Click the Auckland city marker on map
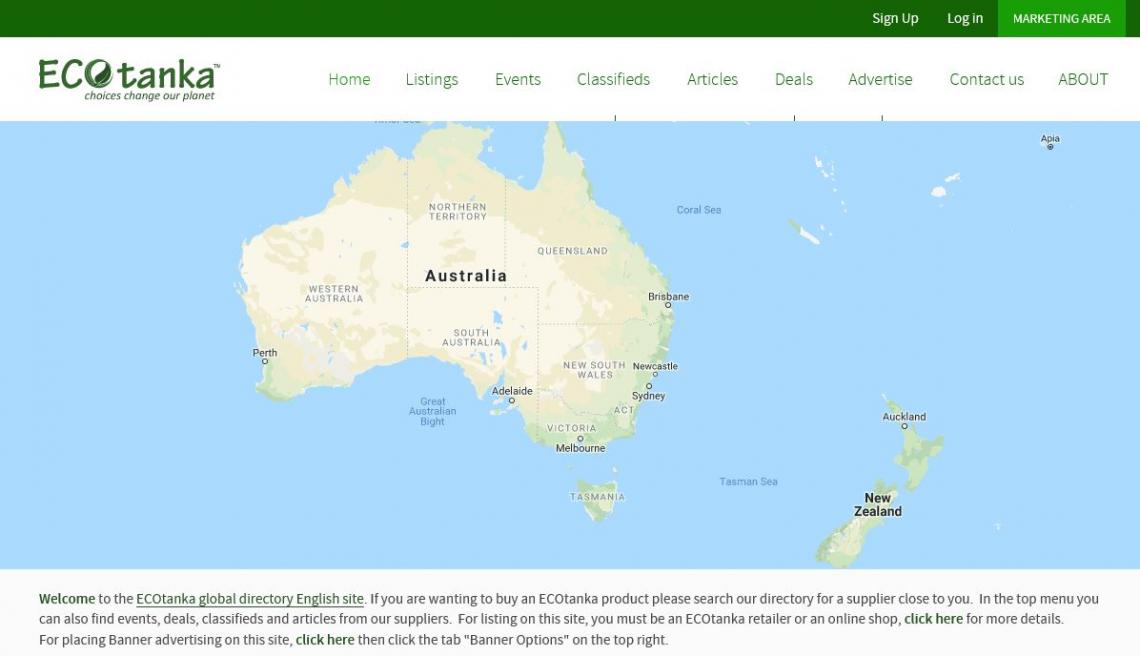Viewport: 1140px width, 656px height. click(x=904, y=426)
